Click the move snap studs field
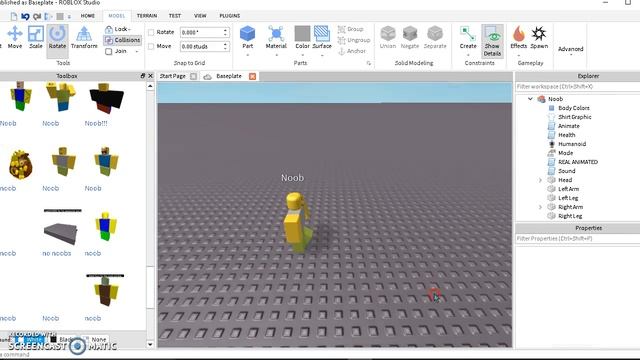This screenshot has width=640, height=360. point(202,47)
